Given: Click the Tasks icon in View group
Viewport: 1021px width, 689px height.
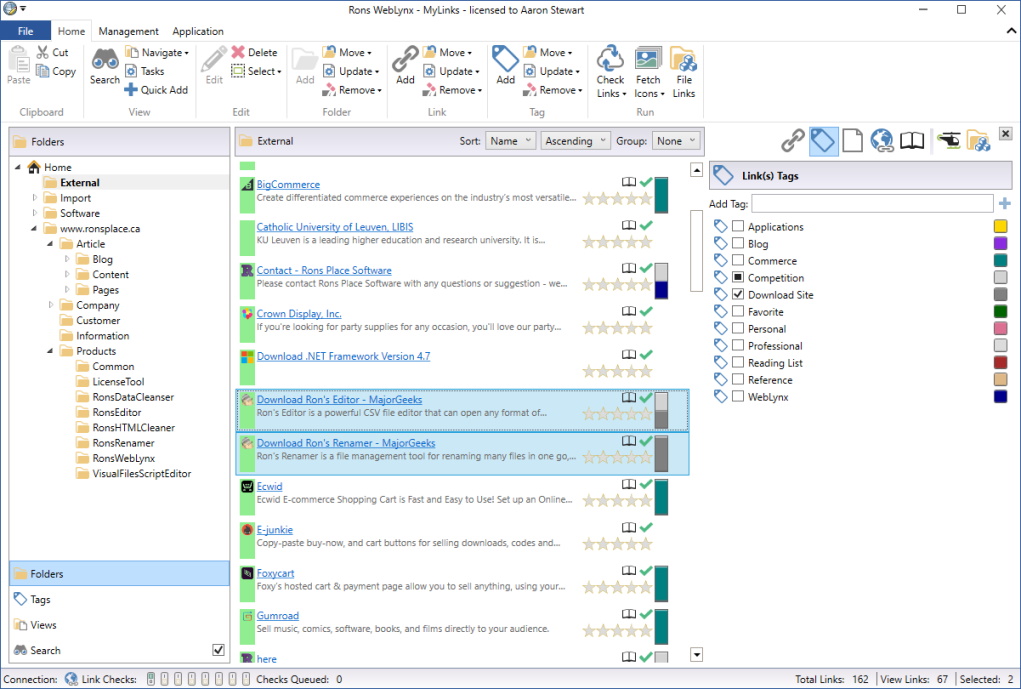Looking at the screenshot, I should pos(132,71).
